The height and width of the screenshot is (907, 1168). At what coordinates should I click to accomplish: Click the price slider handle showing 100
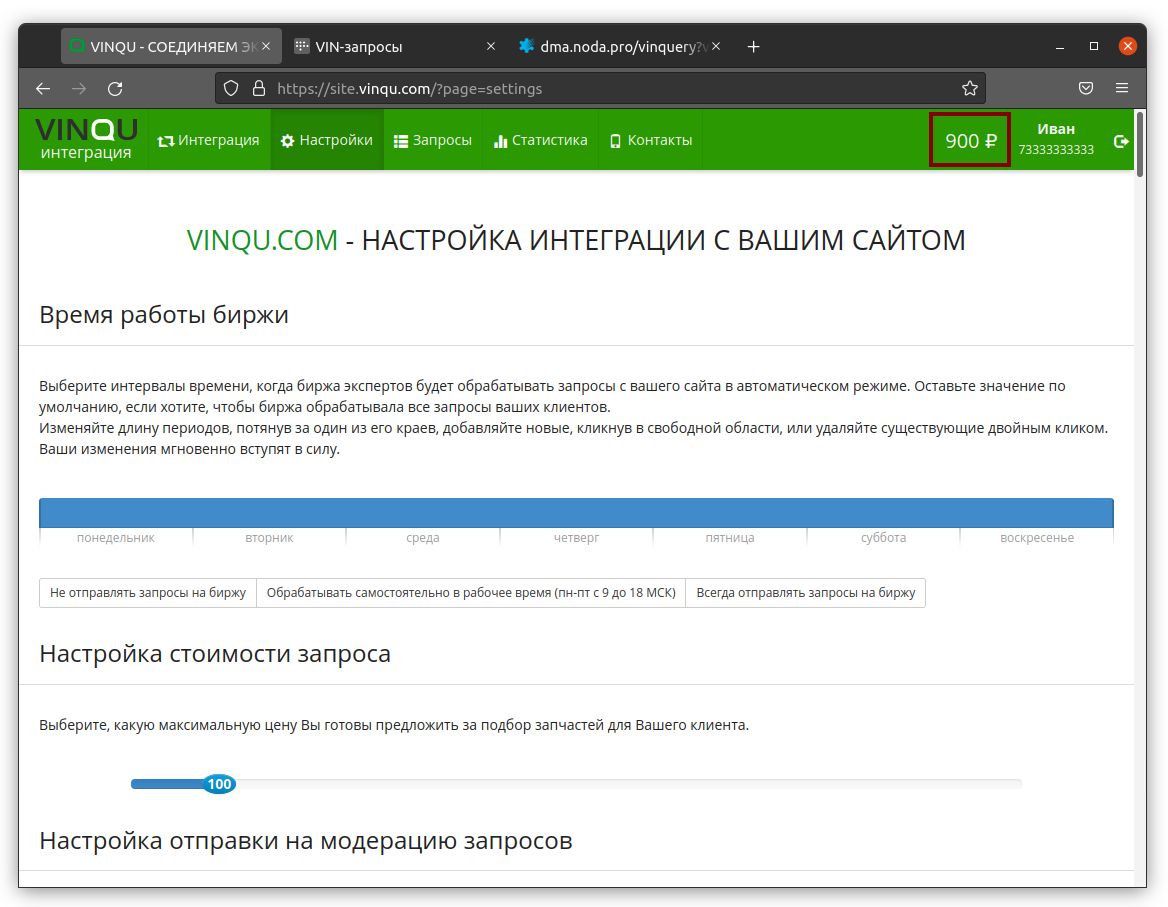219,783
